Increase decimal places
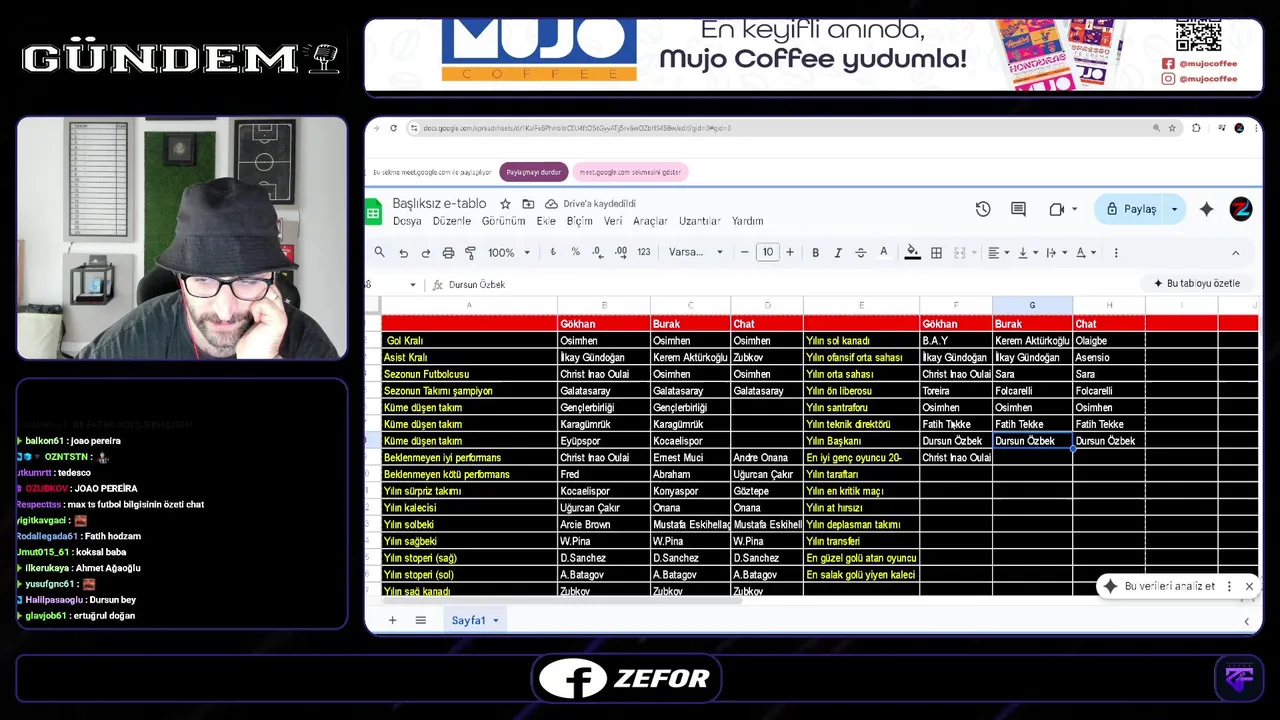The height and width of the screenshot is (720, 1280). (620, 253)
